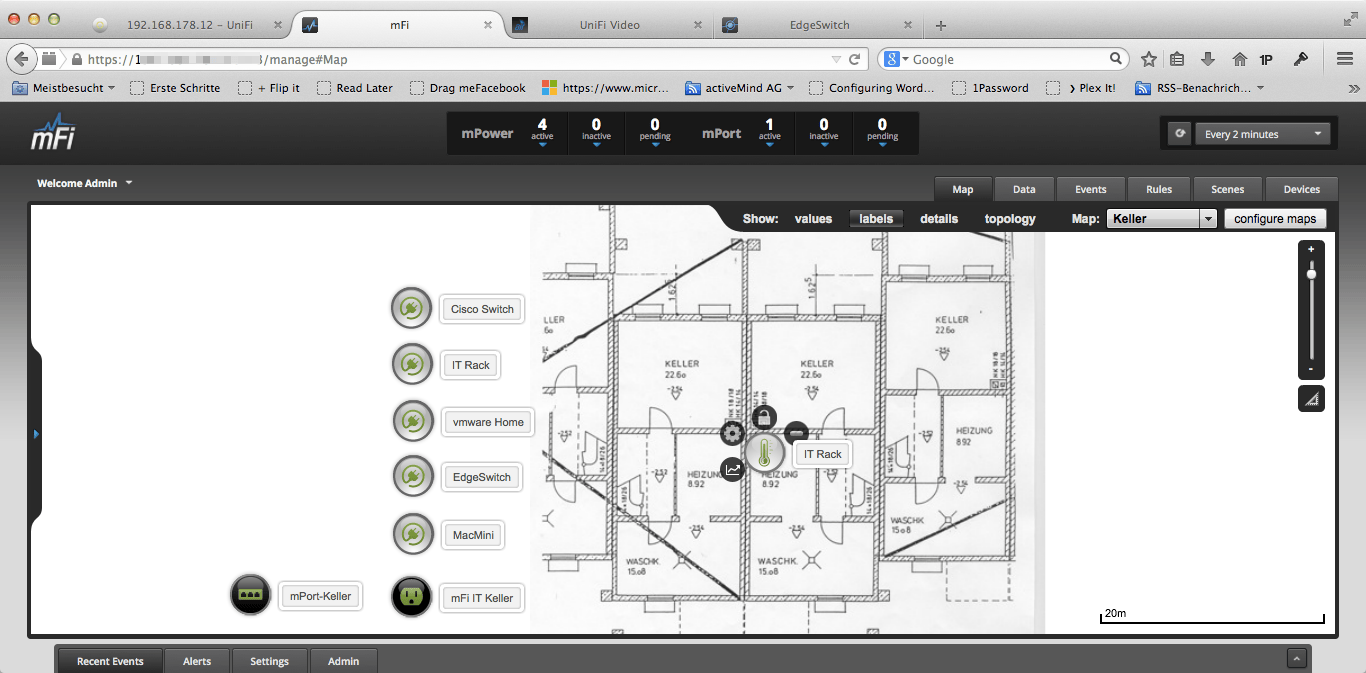Go to browser home page icon
This screenshot has width=1366, height=673.
click(x=1239, y=59)
